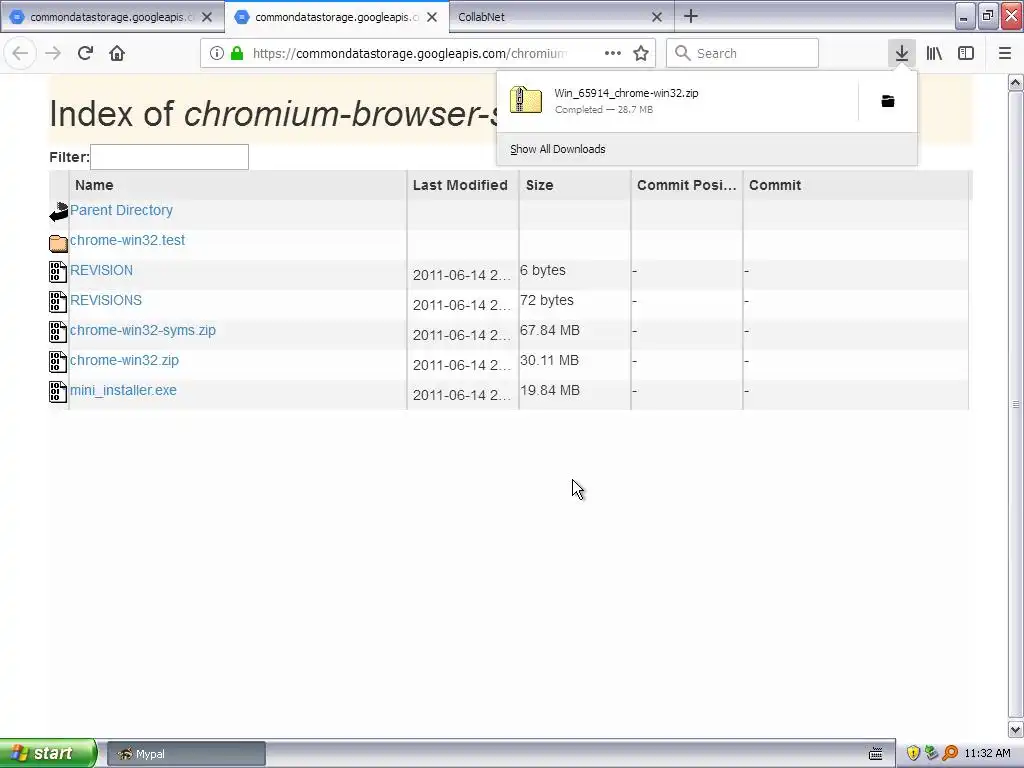Toggle the downloads panel arrow button
The image size is (1024, 768).
coord(902,53)
